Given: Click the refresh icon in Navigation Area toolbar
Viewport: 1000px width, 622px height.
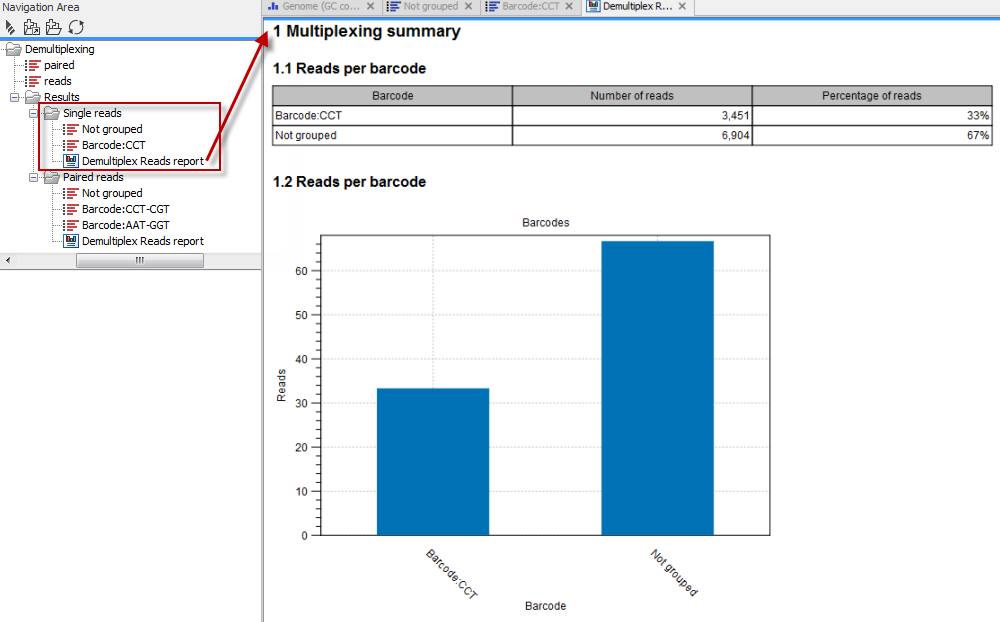Looking at the screenshot, I should [x=76, y=27].
